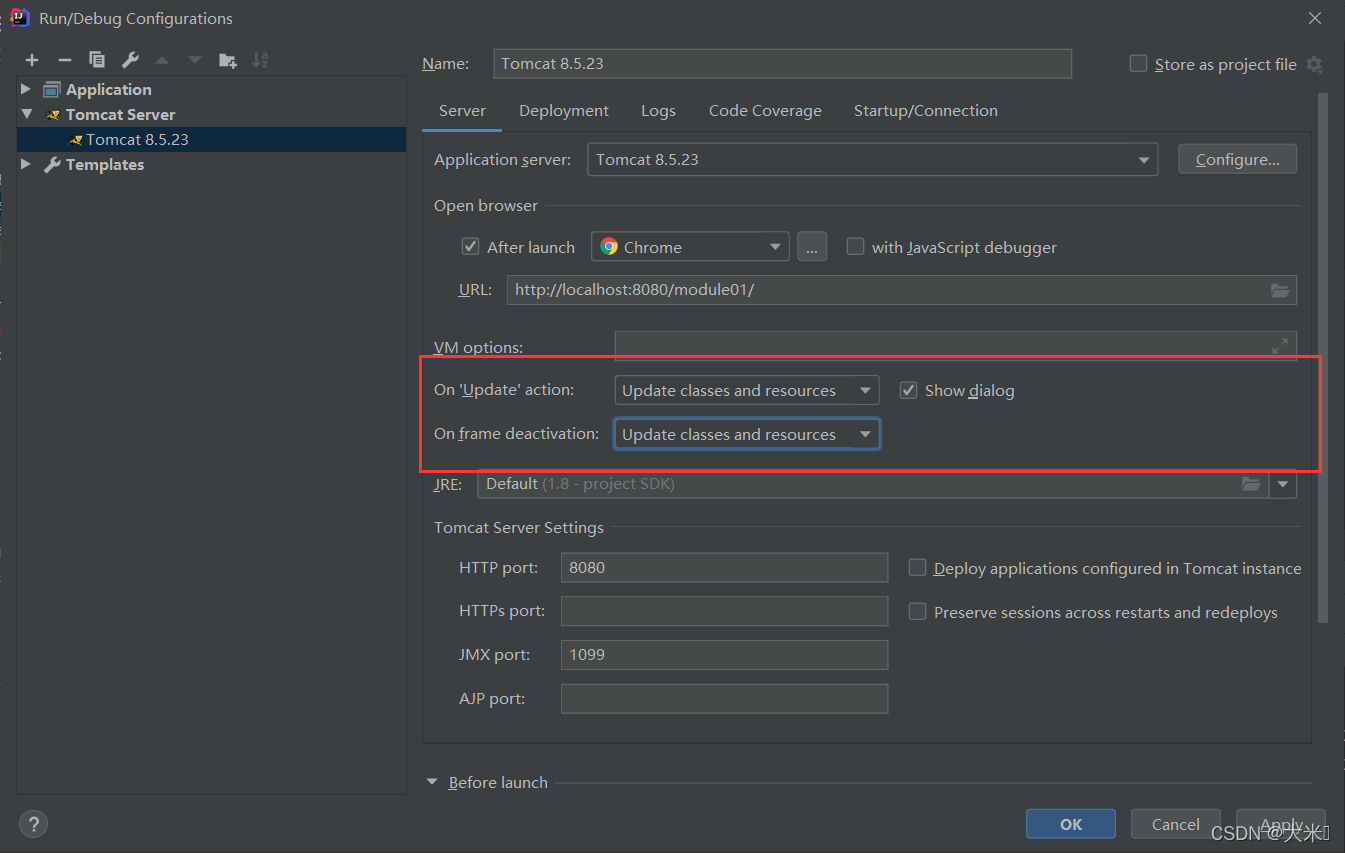Click the Configure... button
The width and height of the screenshot is (1345, 853).
click(x=1238, y=159)
